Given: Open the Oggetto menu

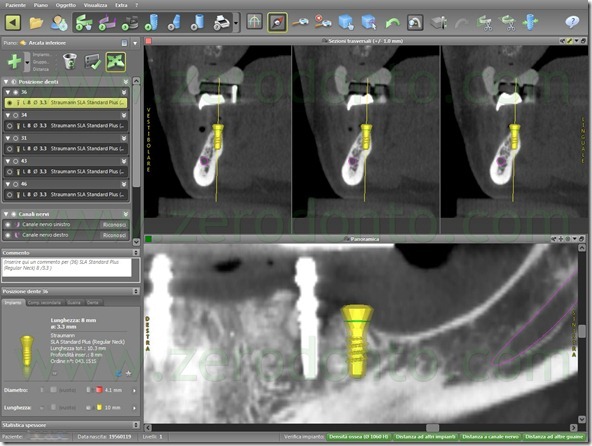Looking at the screenshot, I should (66, 5).
